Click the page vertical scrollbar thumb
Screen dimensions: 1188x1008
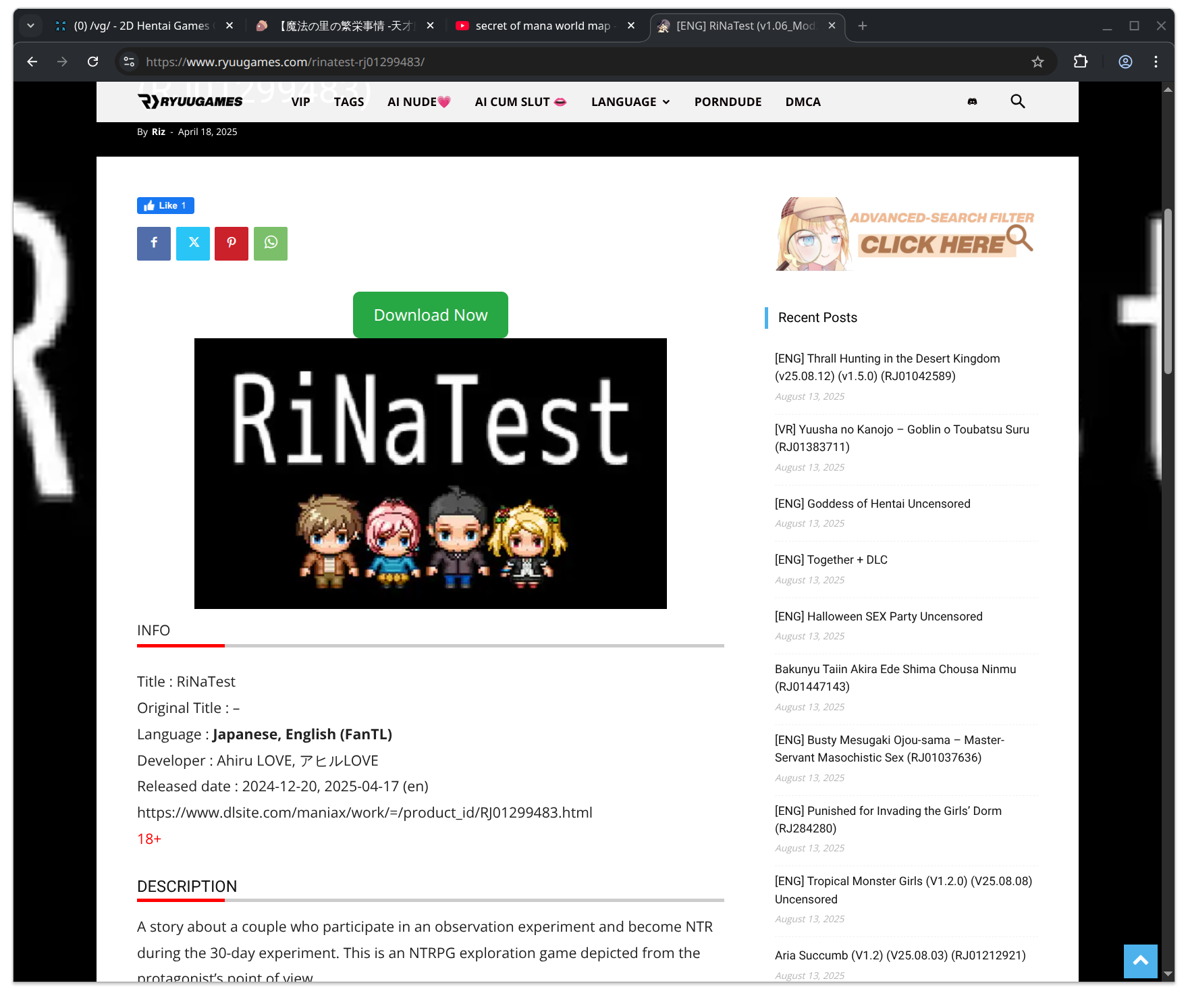coord(1168,290)
